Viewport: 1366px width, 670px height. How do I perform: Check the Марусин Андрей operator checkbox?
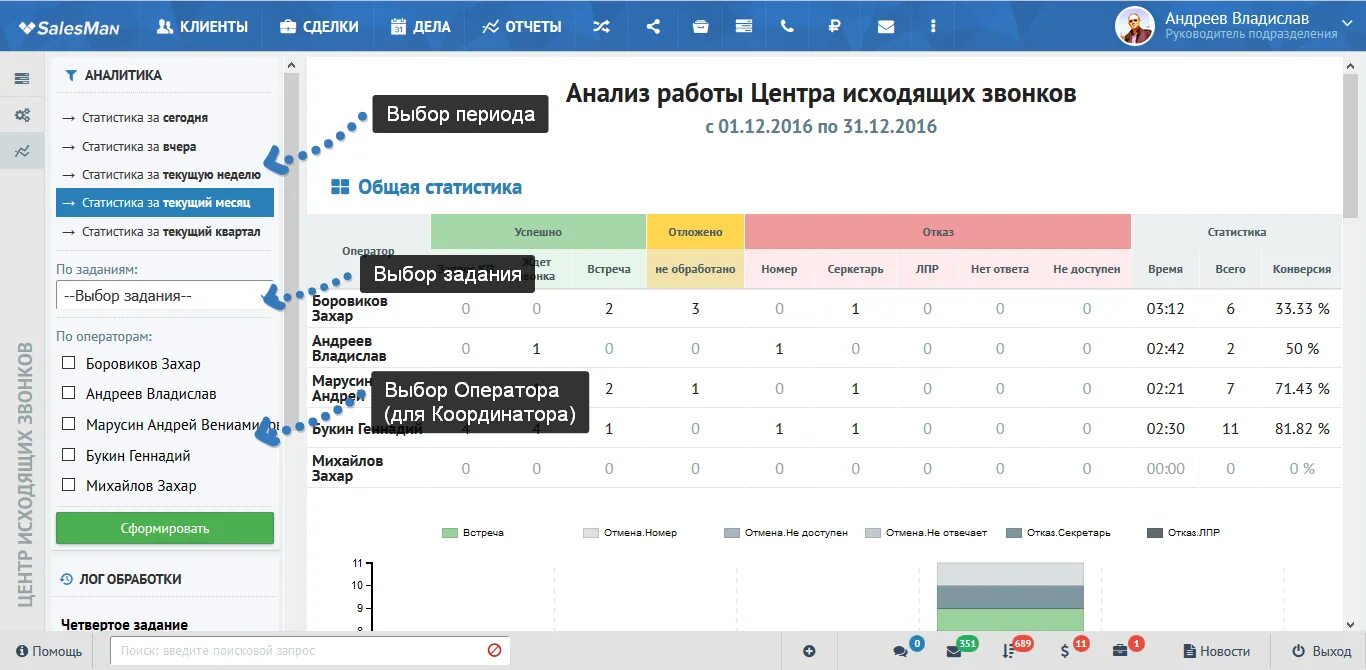69,424
